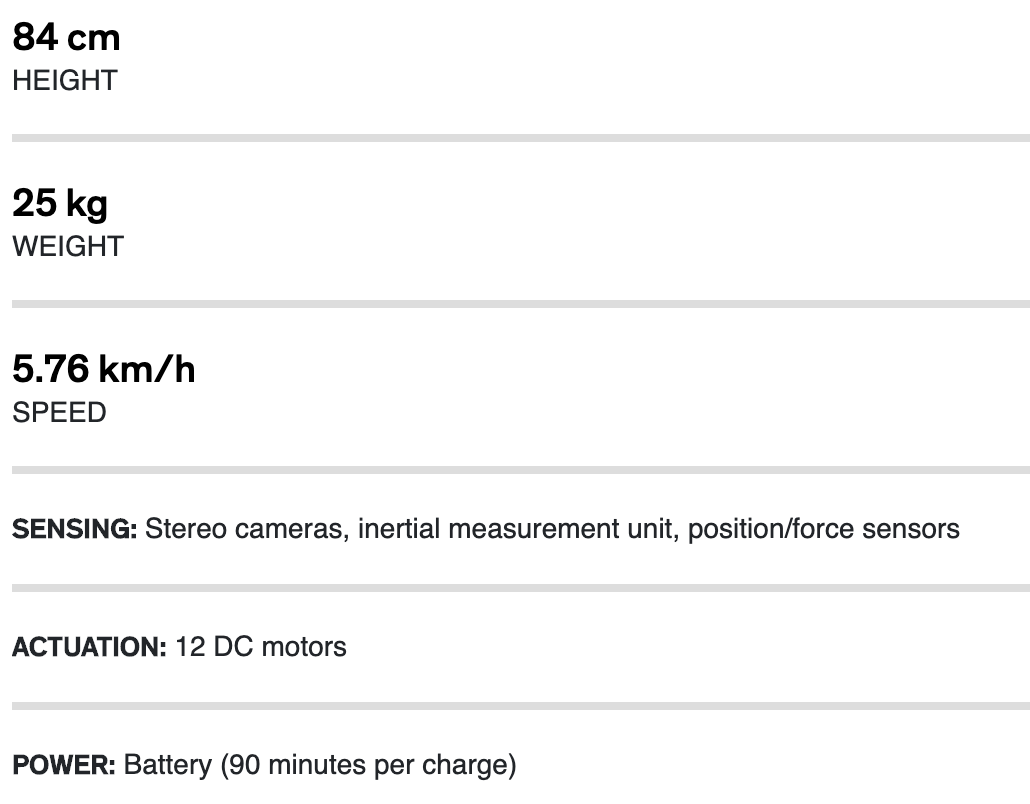Click the 25 kg weight value
Screen dimensions: 1030x804
tap(60, 204)
